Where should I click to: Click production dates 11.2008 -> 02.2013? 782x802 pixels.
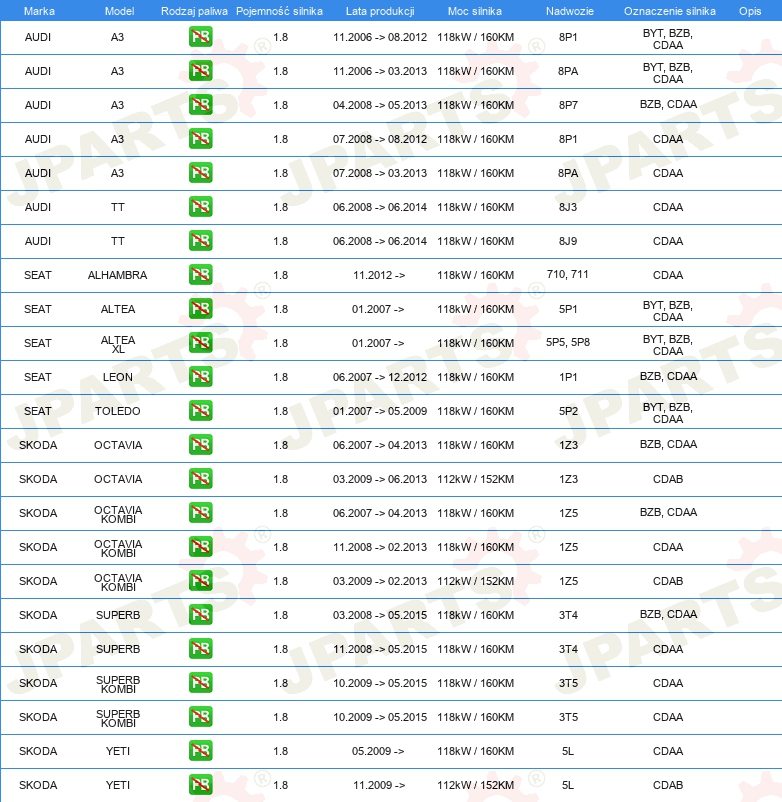pos(380,547)
